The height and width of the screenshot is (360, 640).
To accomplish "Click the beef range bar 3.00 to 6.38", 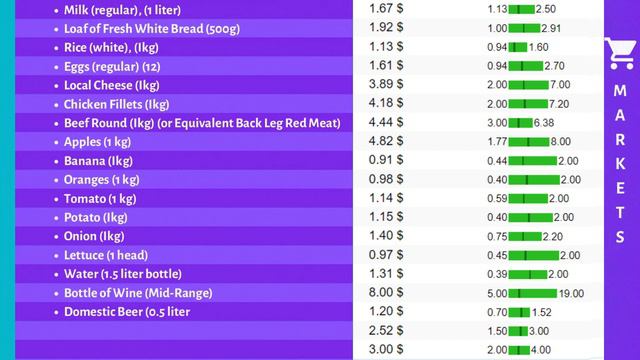I will 521,123.
